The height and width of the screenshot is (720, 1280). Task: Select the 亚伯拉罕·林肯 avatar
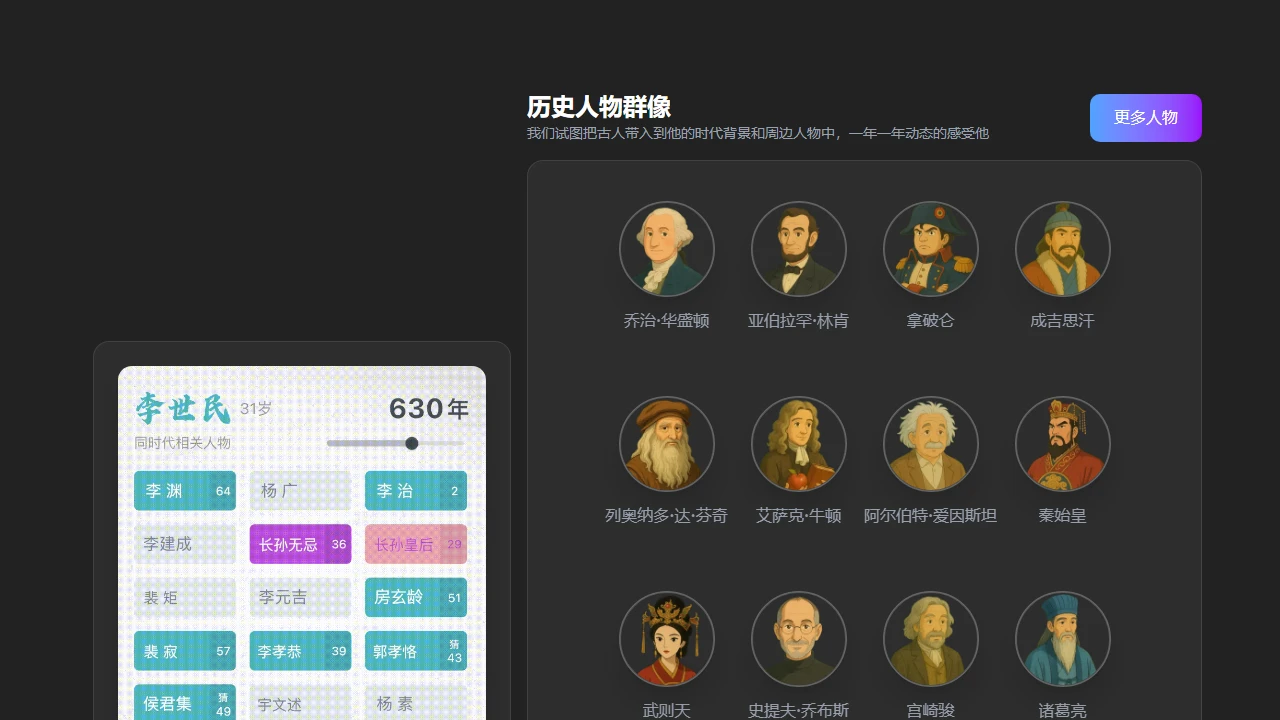(x=799, y=249)
